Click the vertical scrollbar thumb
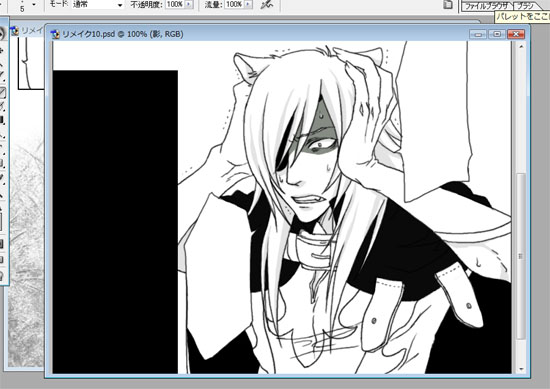 (521, 256)
